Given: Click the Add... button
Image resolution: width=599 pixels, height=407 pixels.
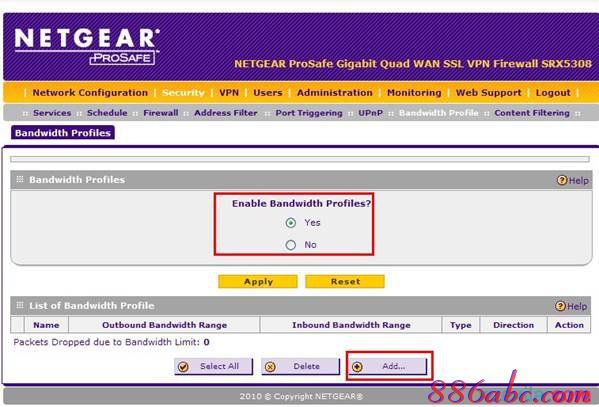Looking at the screenshot, I should pos(388,366).
